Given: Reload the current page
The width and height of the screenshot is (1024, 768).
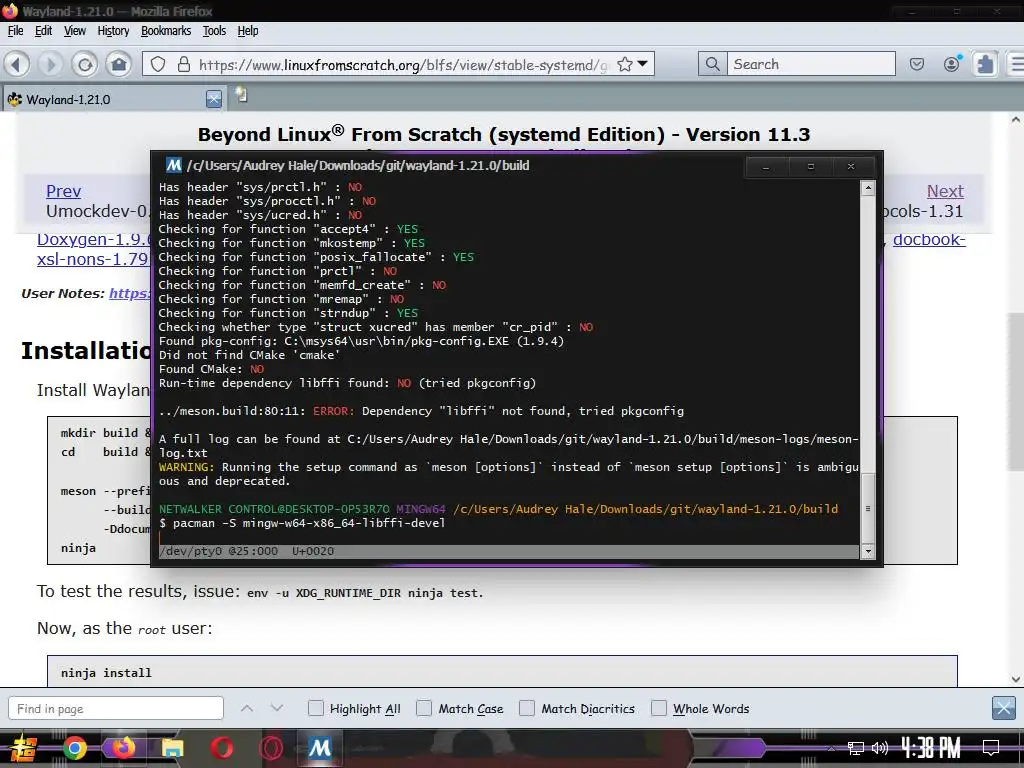Looking at the screenshot, I should [84, 64].
